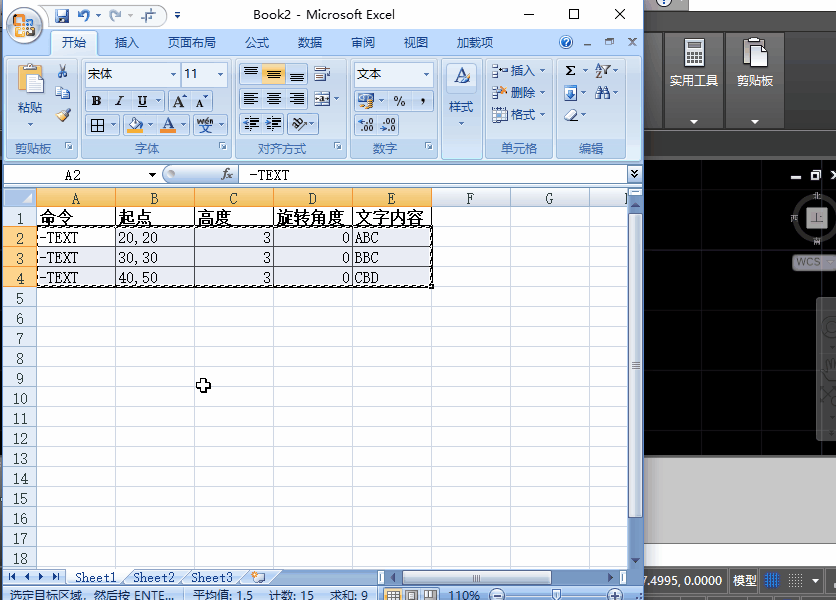Screen dimensions: 836x600
Task: Click the Insert Function fx icon
Action: point(227,175)
